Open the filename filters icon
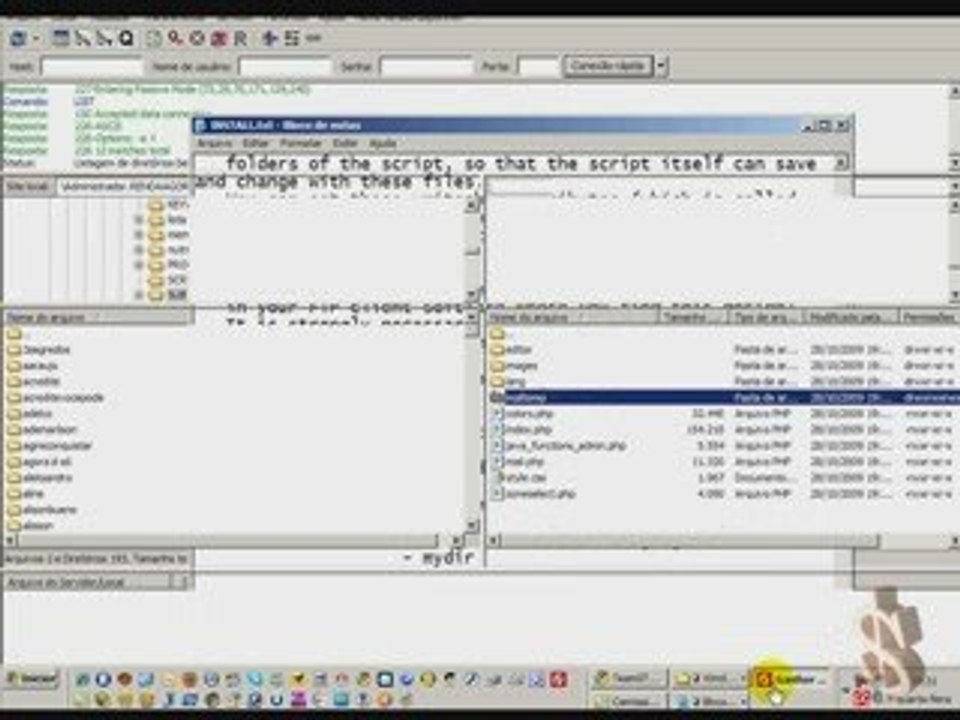 click(269, 39)
